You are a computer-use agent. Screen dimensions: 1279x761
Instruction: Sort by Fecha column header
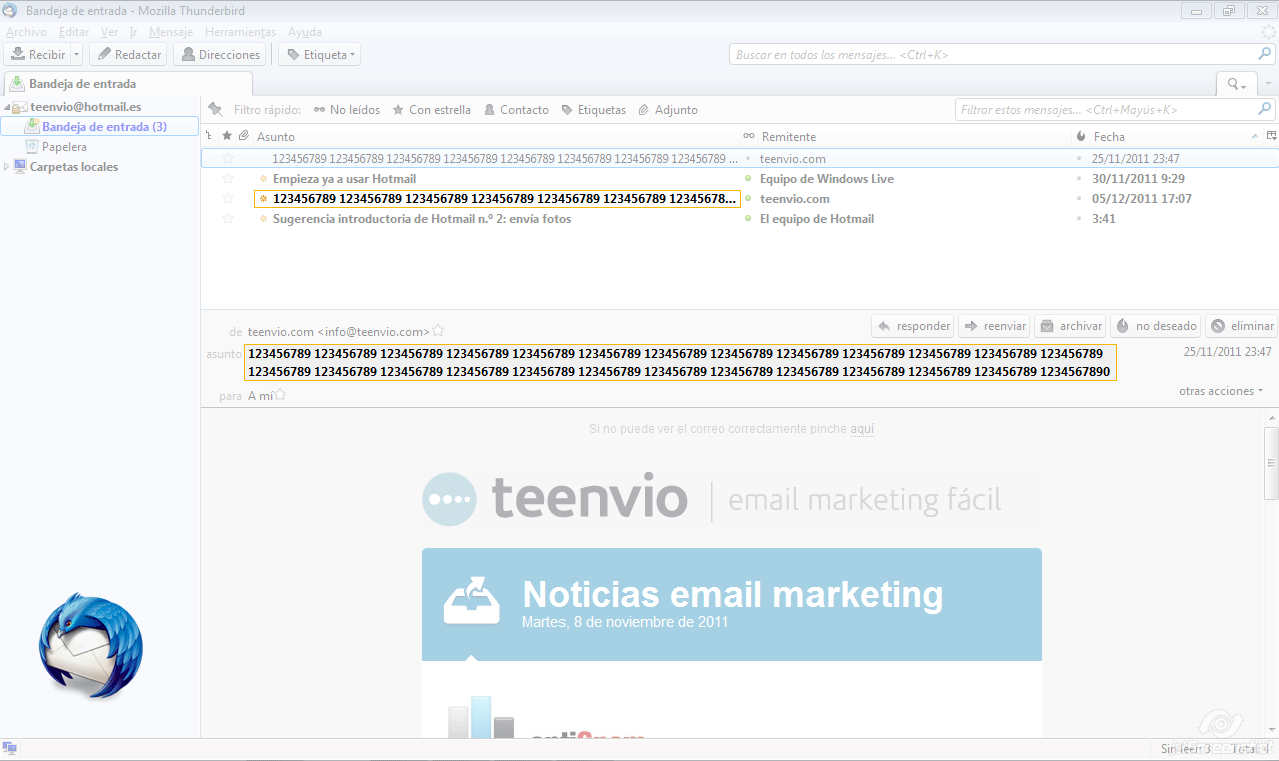1177,136
